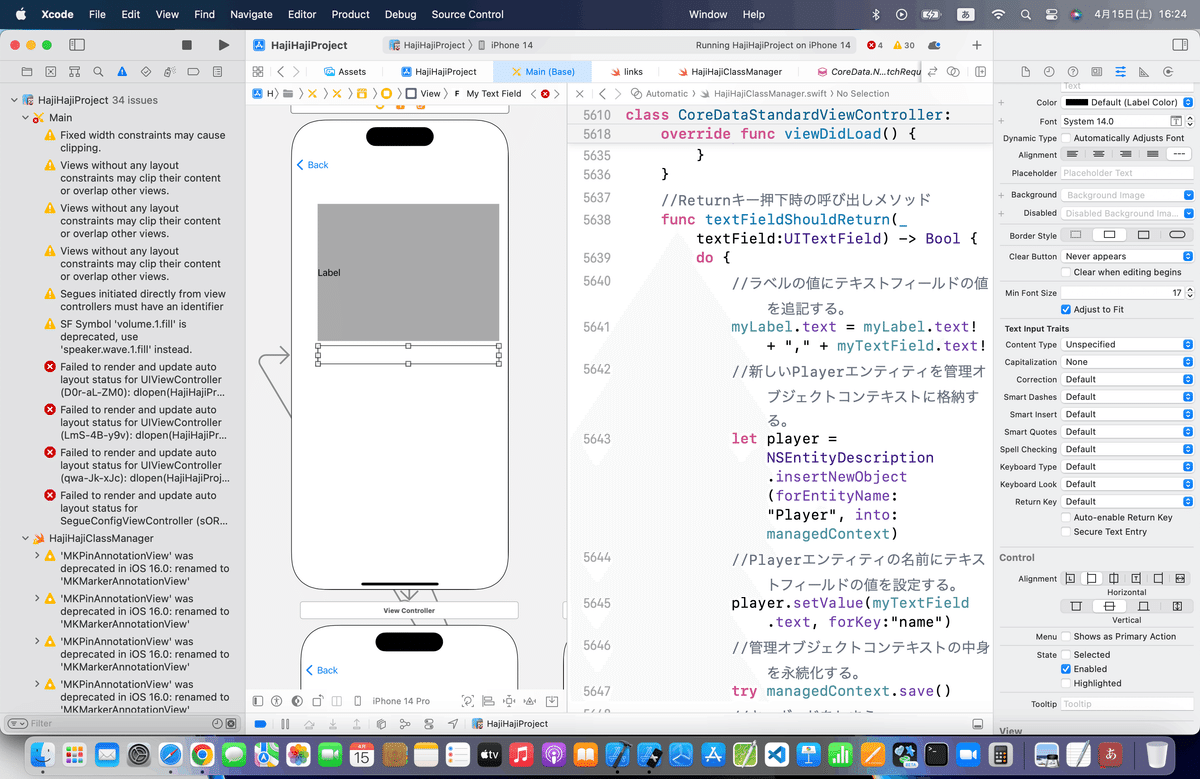Open the Find navigator magnifier
The image size is (1200, 779).
coord(98,72)
